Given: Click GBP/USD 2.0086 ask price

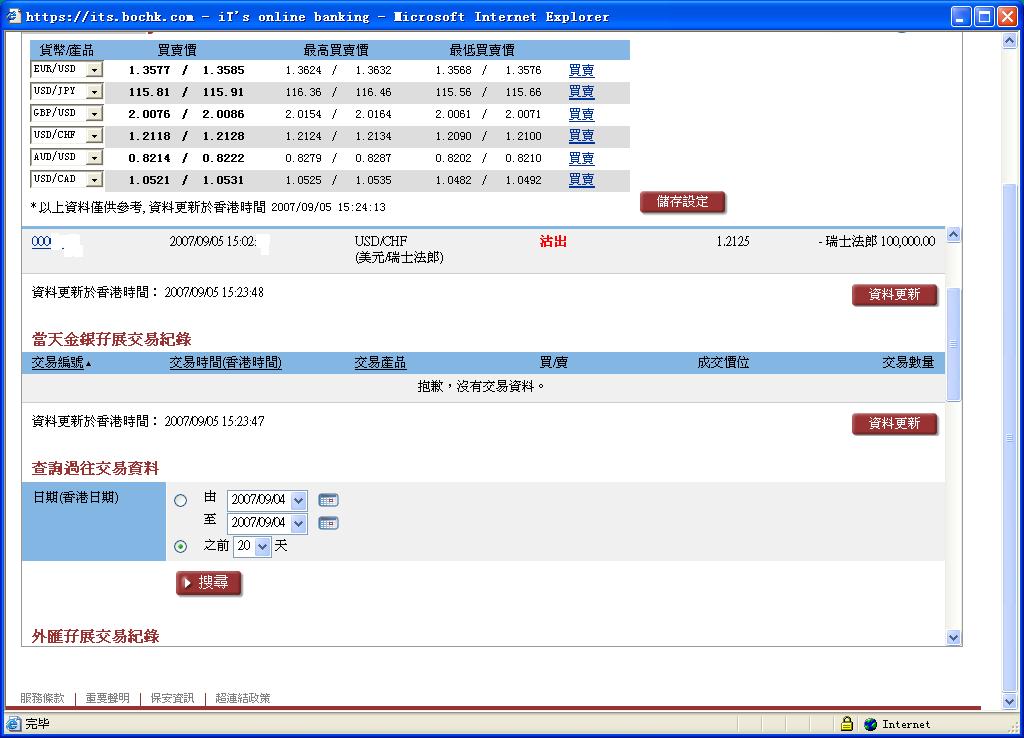Looking at the screenshot, I should (x=223, y=114).
